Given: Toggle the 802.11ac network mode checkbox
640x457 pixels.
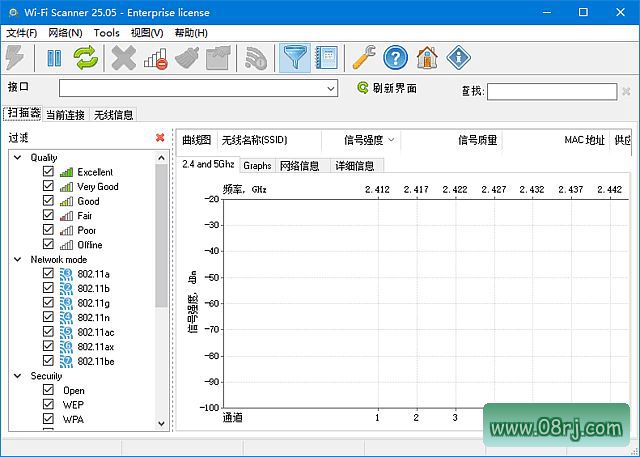Looking at the screenshot, I should (48, 331).
